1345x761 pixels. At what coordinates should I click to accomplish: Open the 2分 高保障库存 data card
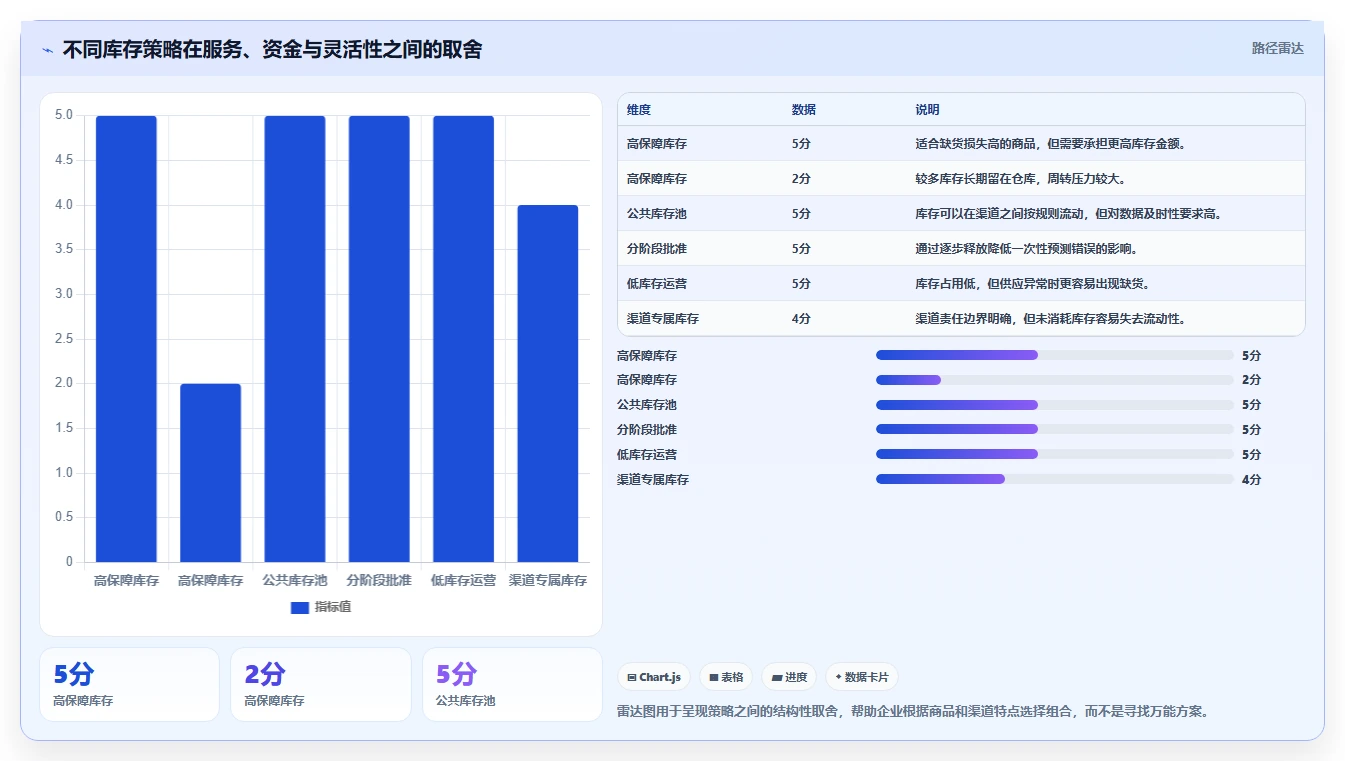click(x=320, y=684)
